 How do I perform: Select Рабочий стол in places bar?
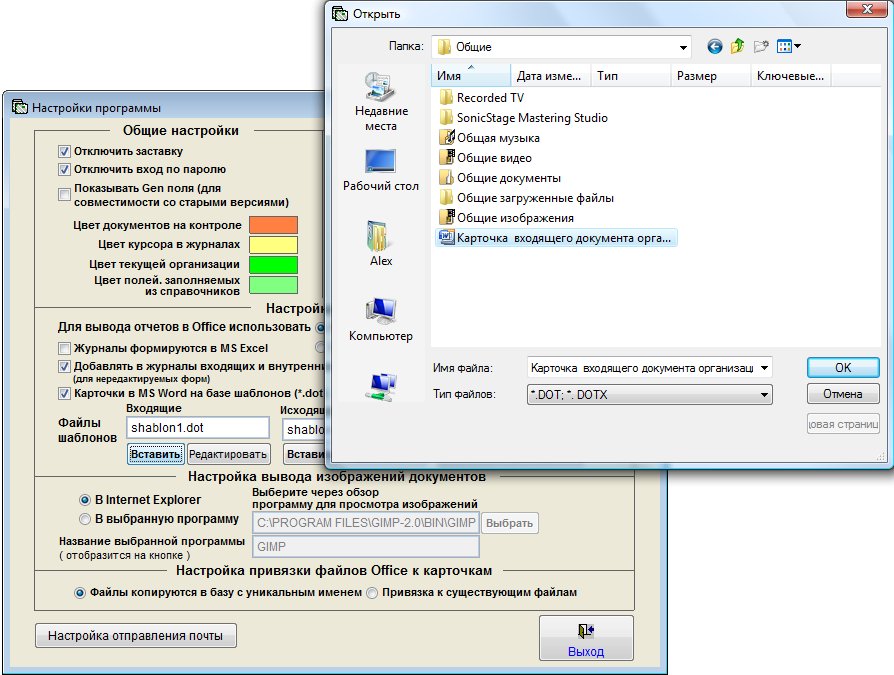click(381, 170)
